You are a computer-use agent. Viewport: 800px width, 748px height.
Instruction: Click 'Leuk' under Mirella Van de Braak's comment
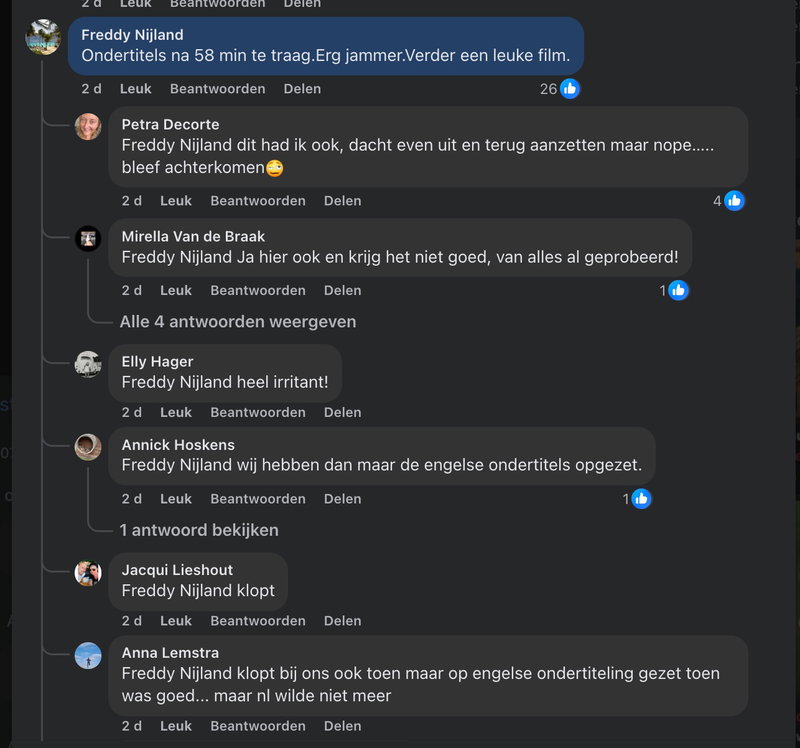176,290
